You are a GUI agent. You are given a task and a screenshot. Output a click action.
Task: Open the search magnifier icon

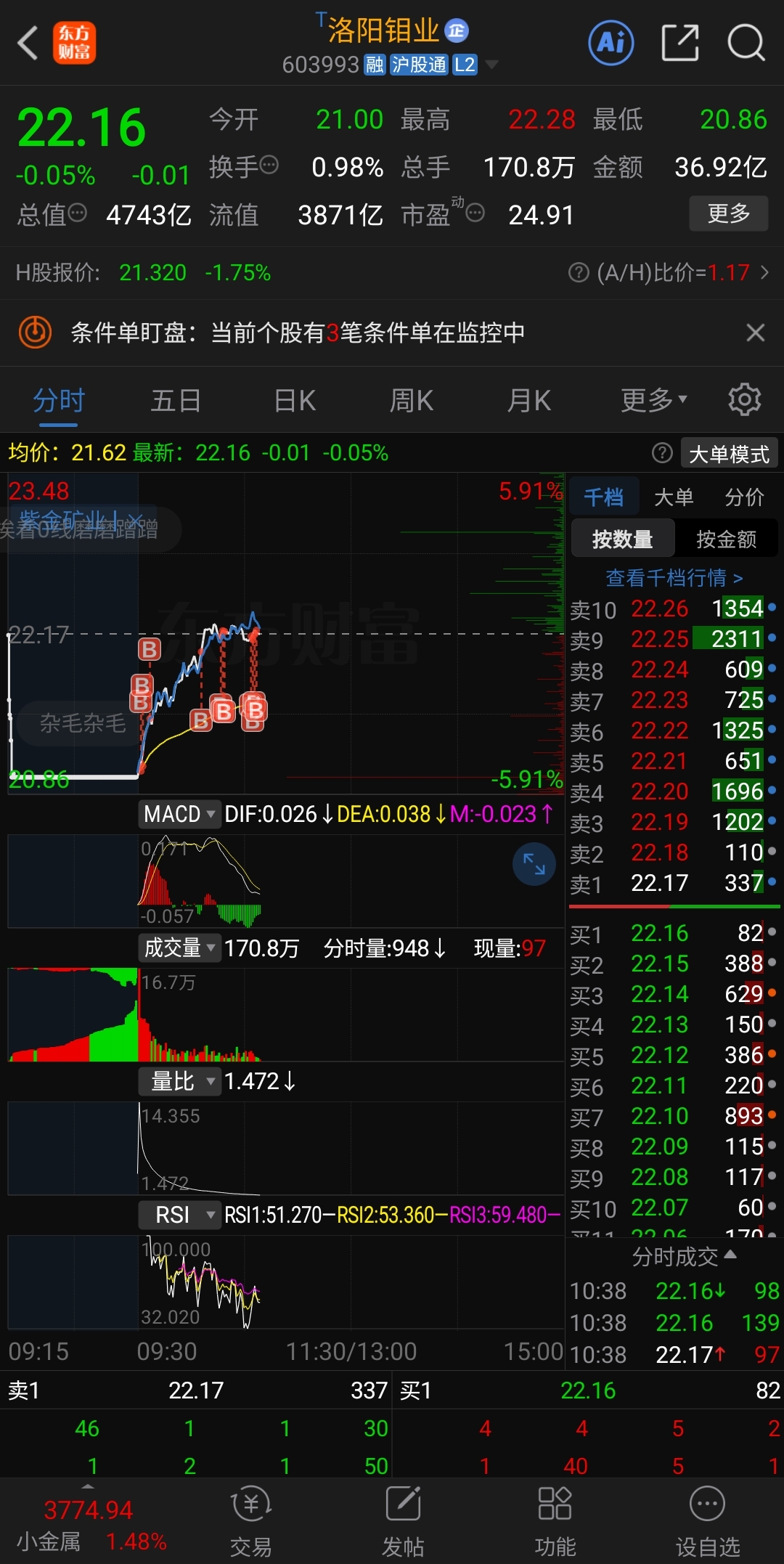pos(746,43)
